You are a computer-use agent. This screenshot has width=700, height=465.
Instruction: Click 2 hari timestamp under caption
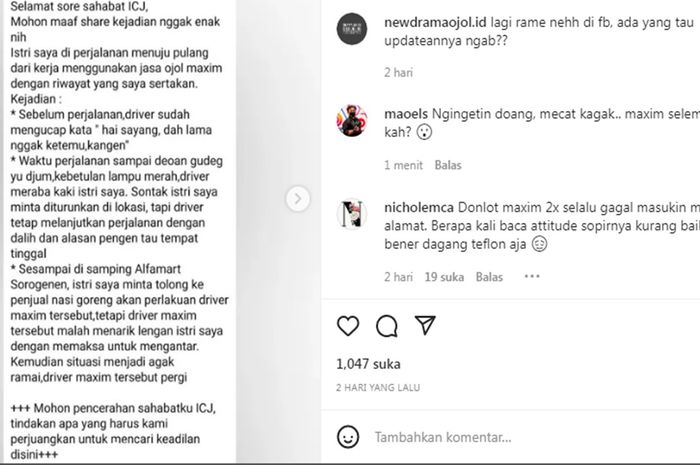(x=398, y=73)
